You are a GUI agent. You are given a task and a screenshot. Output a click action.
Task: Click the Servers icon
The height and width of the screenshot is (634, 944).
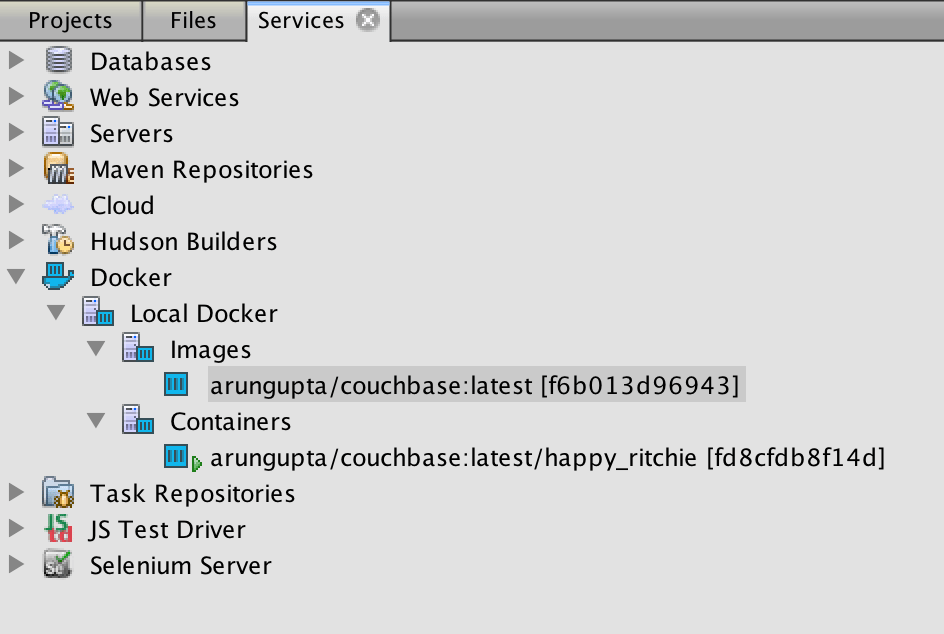[57, 133]
